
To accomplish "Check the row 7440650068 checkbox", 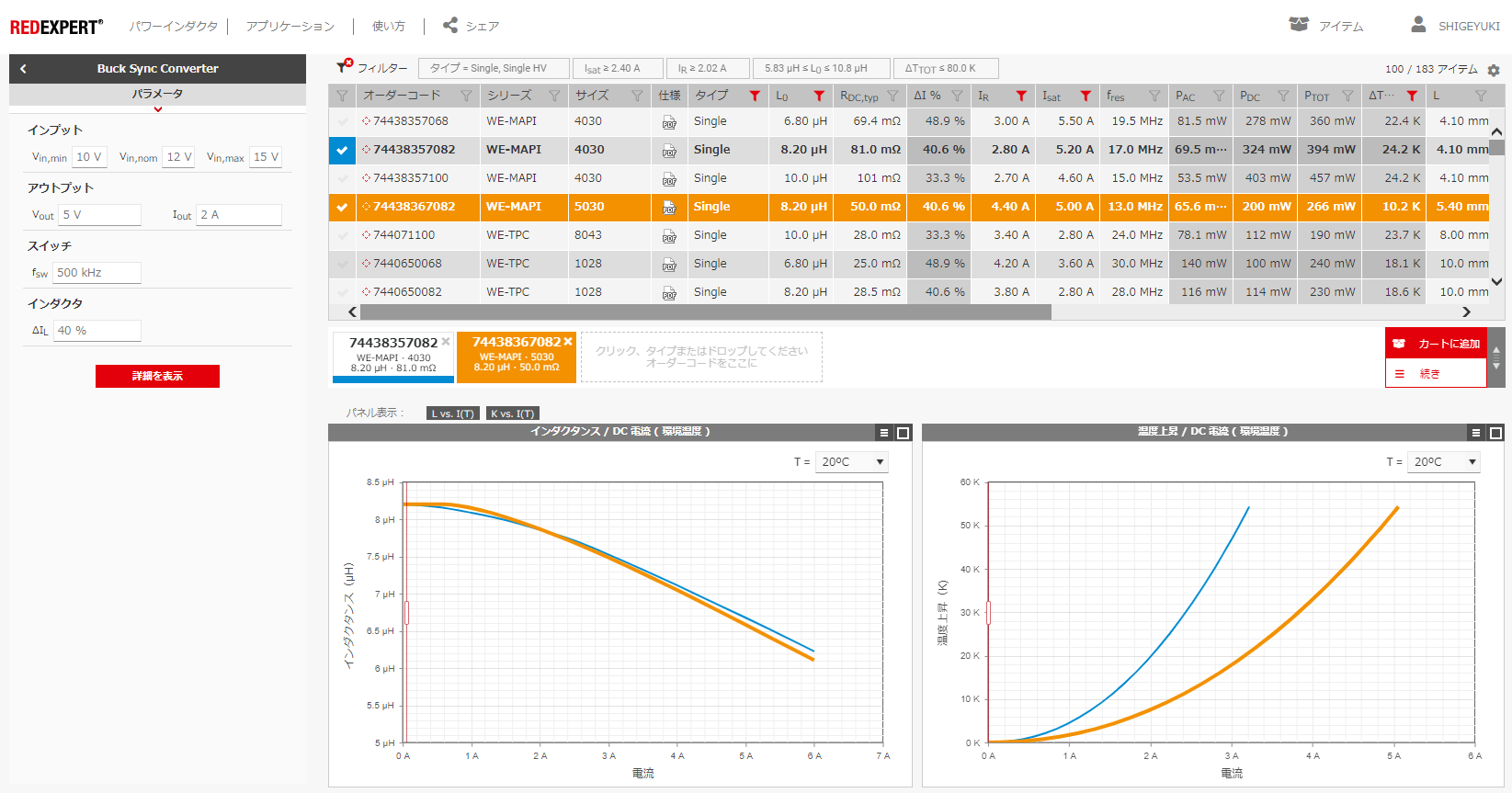I will [342, 264].
